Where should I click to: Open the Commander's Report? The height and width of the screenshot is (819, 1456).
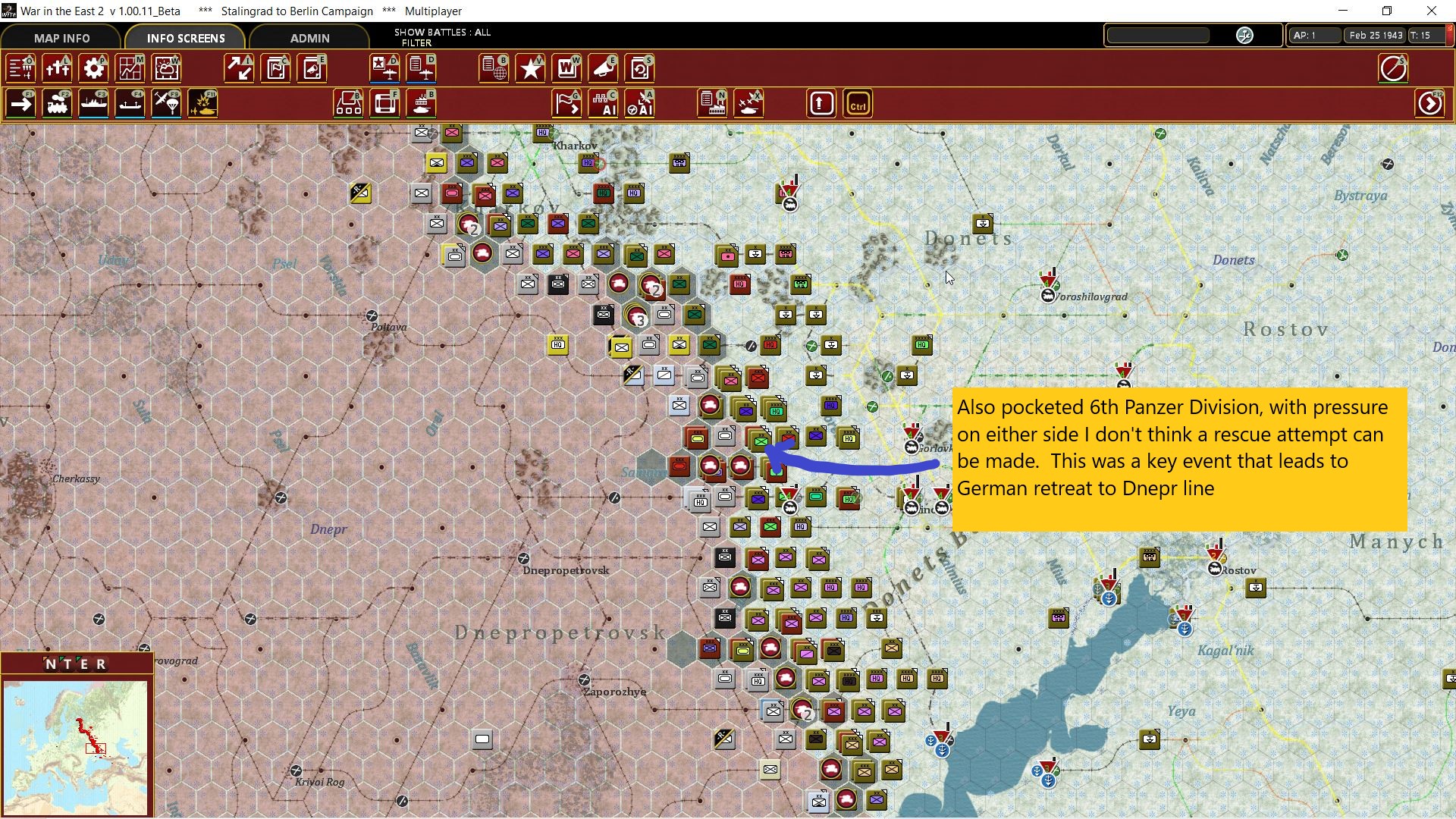tap(275, 68)
